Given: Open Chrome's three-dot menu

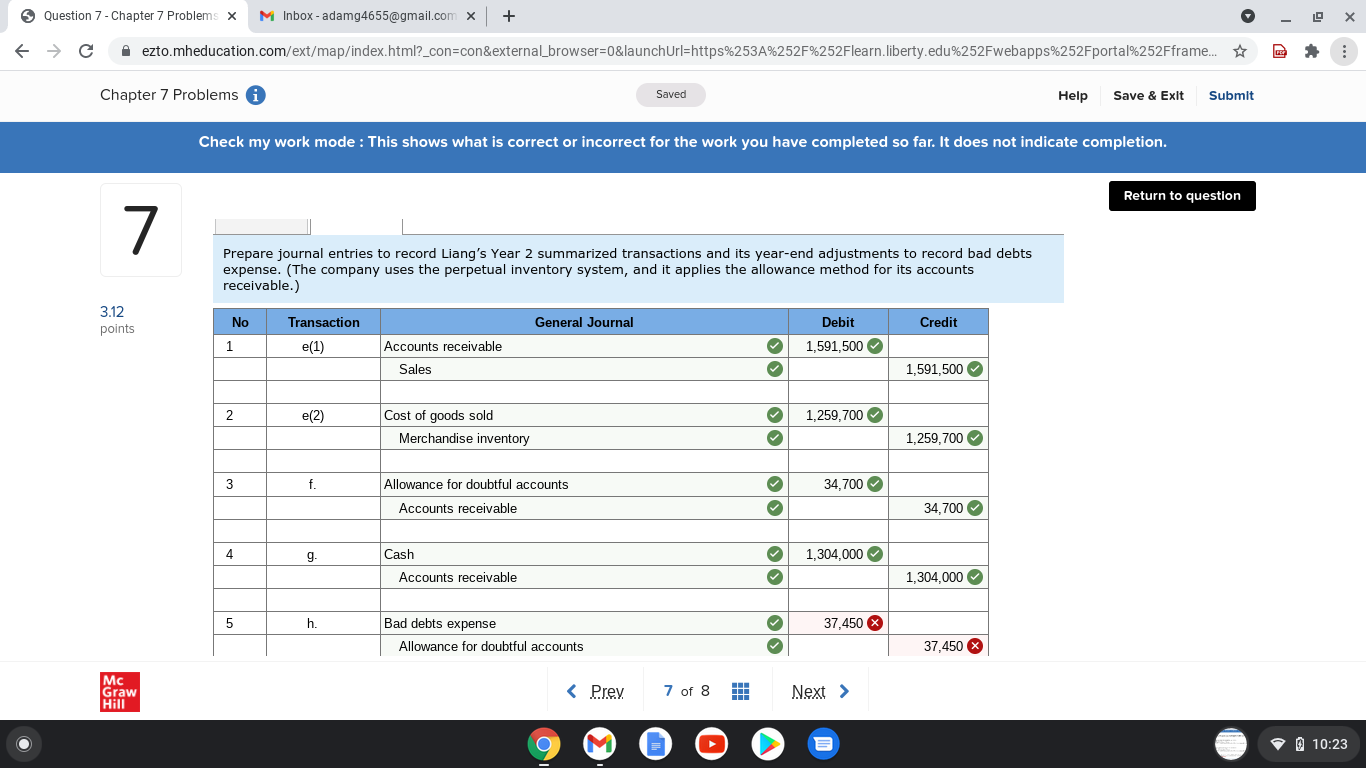Looking at the screenshot, I should [x=1343, y=52].
